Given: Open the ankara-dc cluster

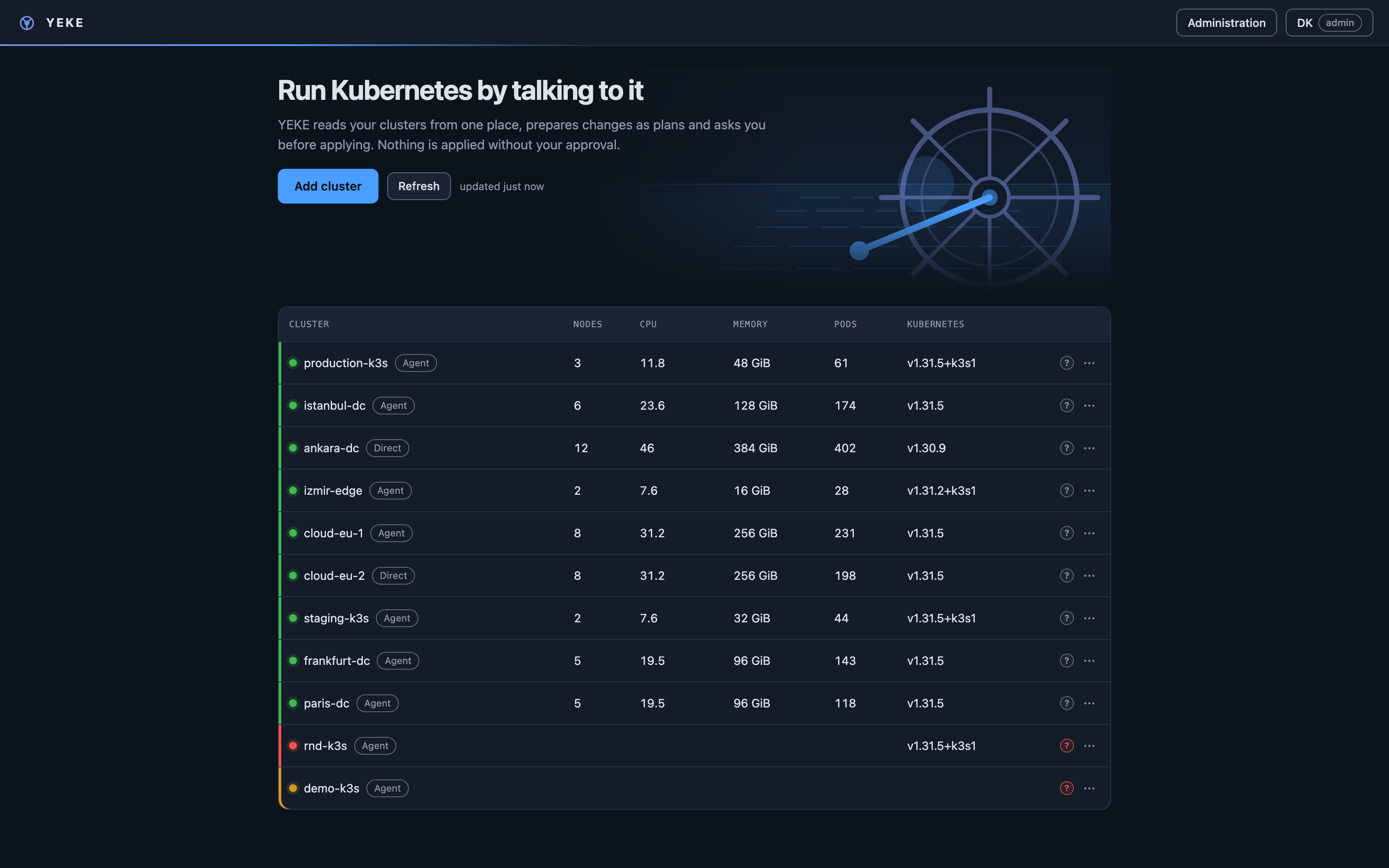Looking at the screenshot, I should click(331, 448).
